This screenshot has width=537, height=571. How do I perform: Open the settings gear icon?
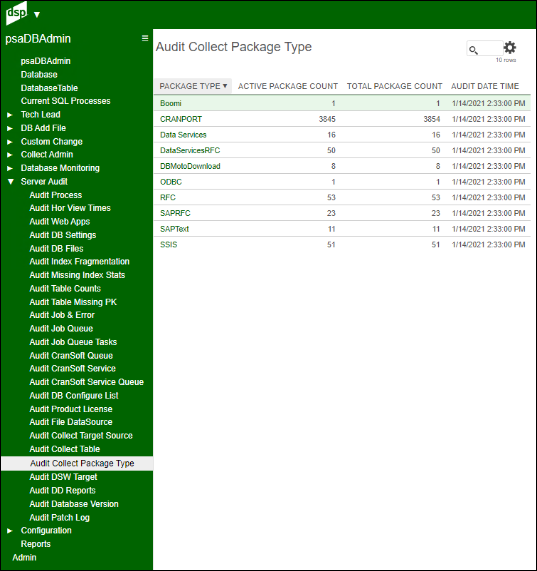[510, 48]
